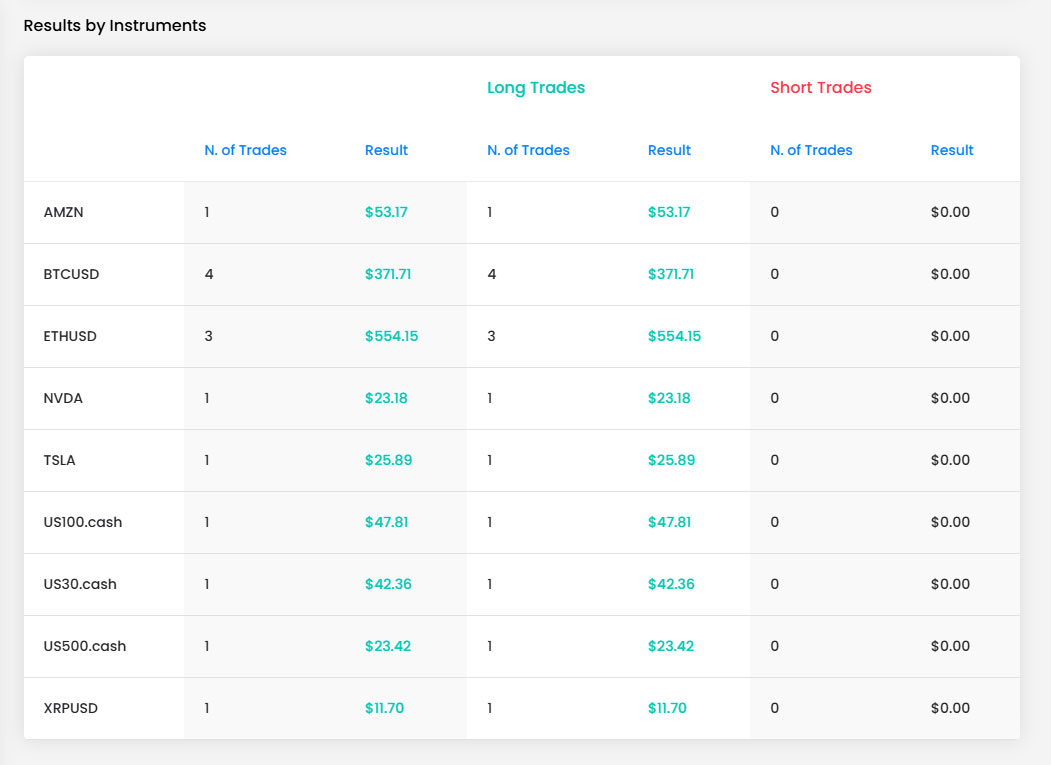Click Short Trades N. of Trades header
1051x765 pixels.
click(x=811, y=150)
